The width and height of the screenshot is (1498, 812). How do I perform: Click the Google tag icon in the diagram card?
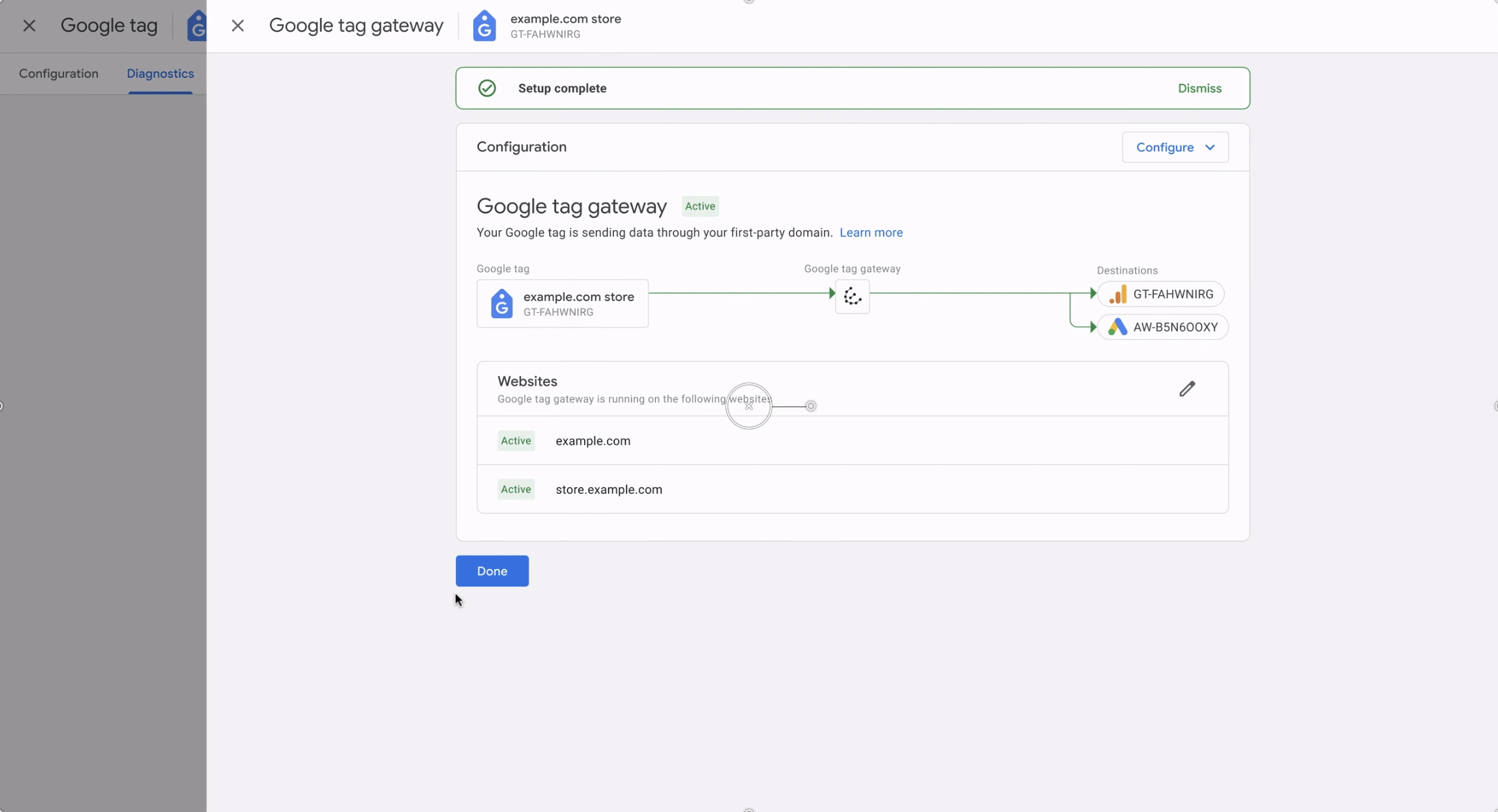pos(501,304)
